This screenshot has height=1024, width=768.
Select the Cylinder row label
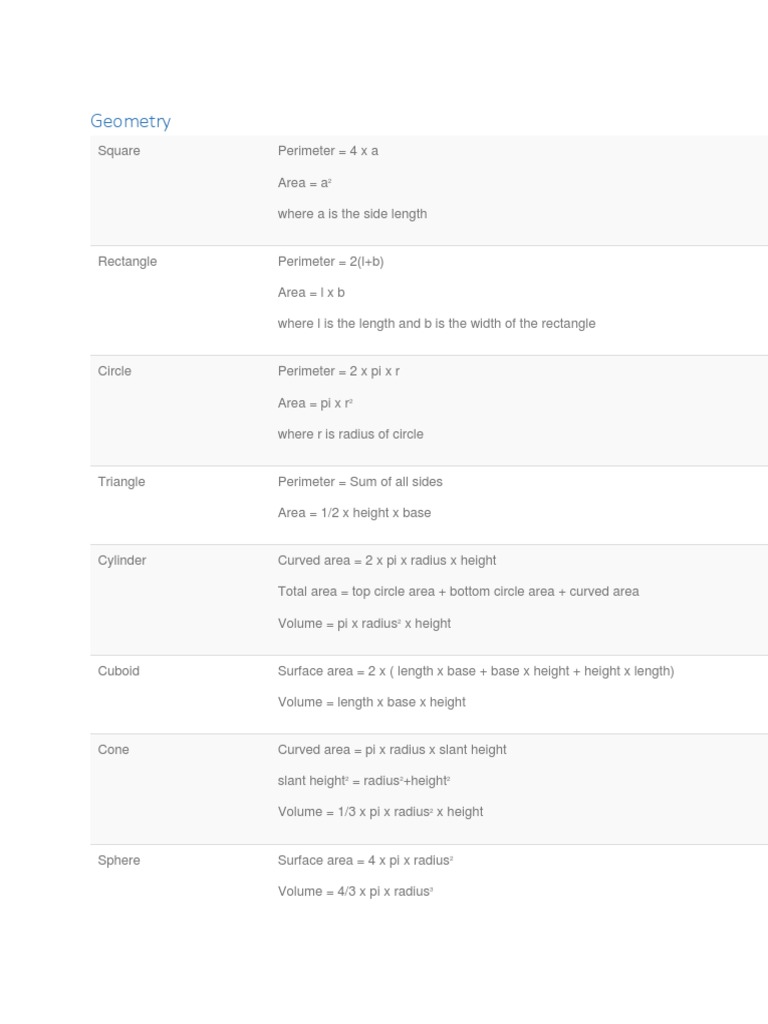tap(122, 561)
